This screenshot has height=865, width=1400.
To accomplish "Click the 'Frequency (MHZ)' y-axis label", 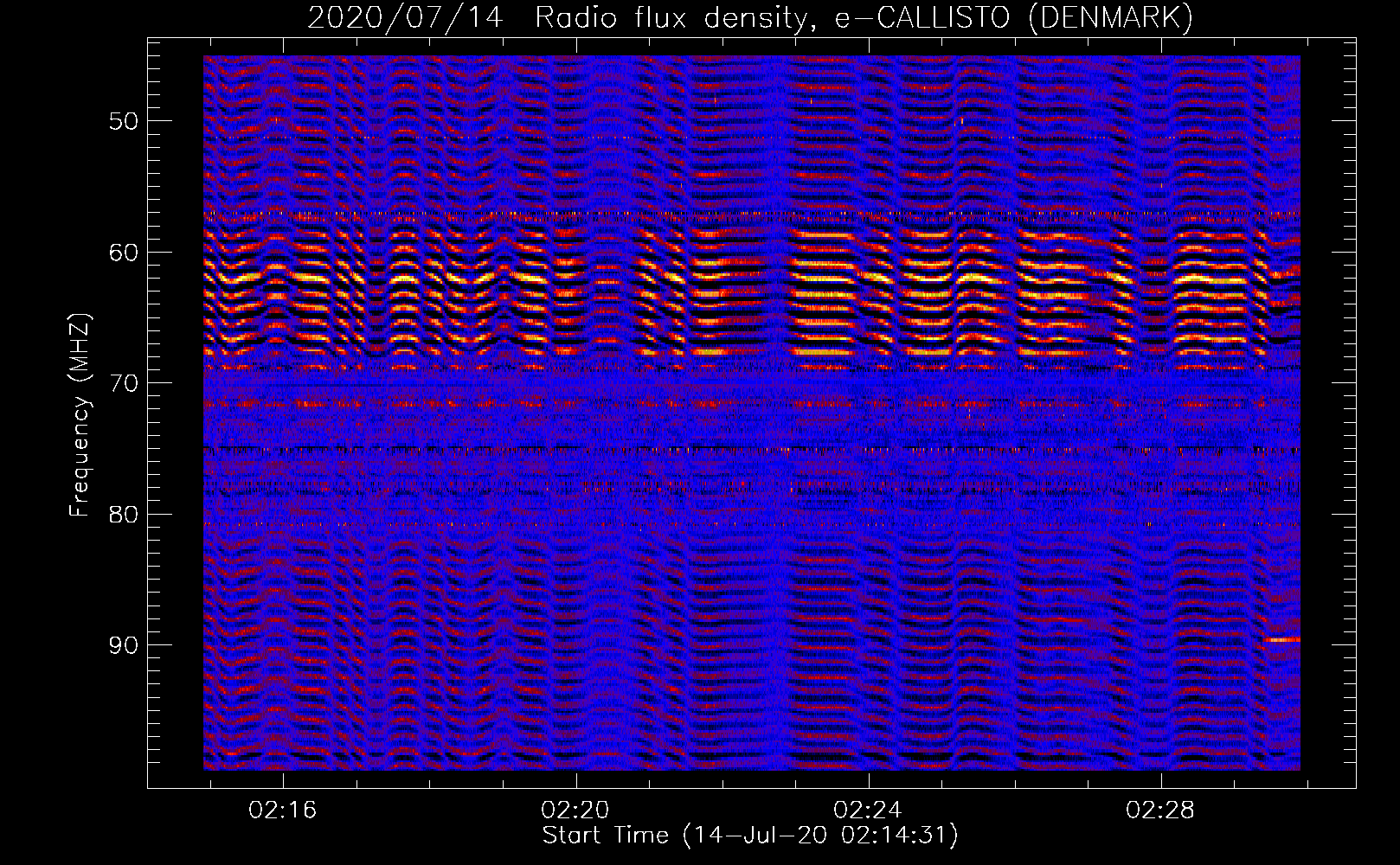I will (x=80, y=416).
